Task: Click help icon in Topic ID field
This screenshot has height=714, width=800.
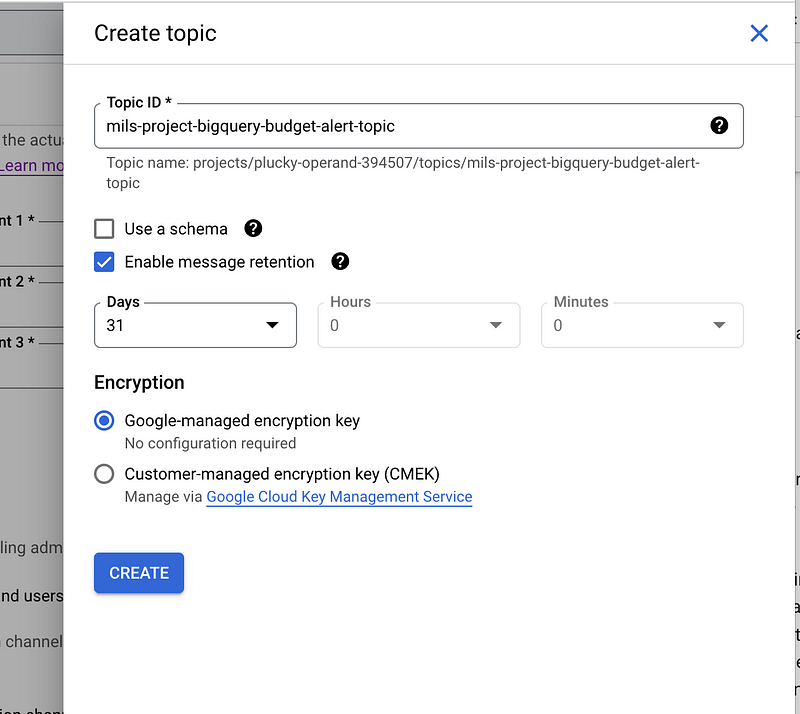Action: 719,126
